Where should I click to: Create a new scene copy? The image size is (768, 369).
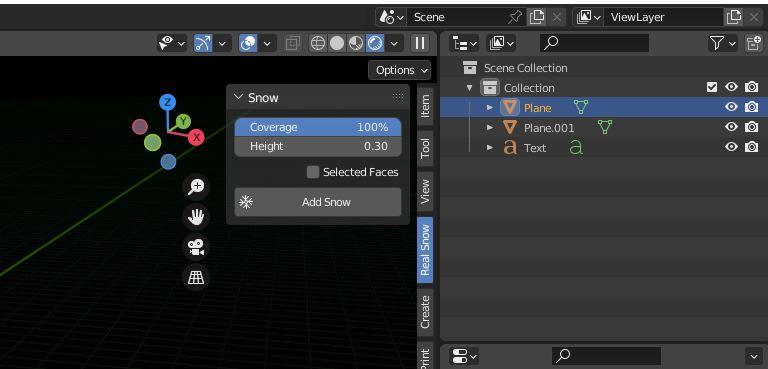(537, 17)
